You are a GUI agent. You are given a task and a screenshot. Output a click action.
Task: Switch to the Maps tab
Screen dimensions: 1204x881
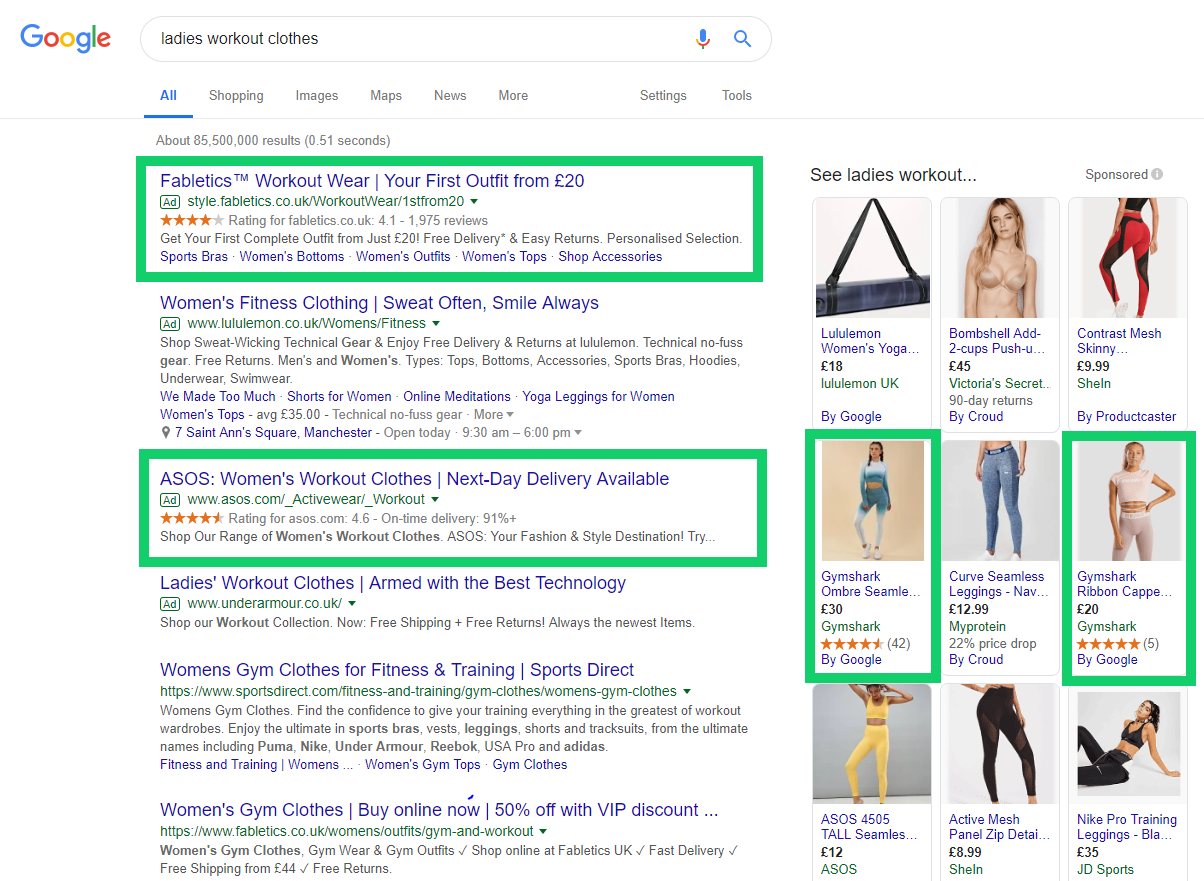tap(386, 96)
